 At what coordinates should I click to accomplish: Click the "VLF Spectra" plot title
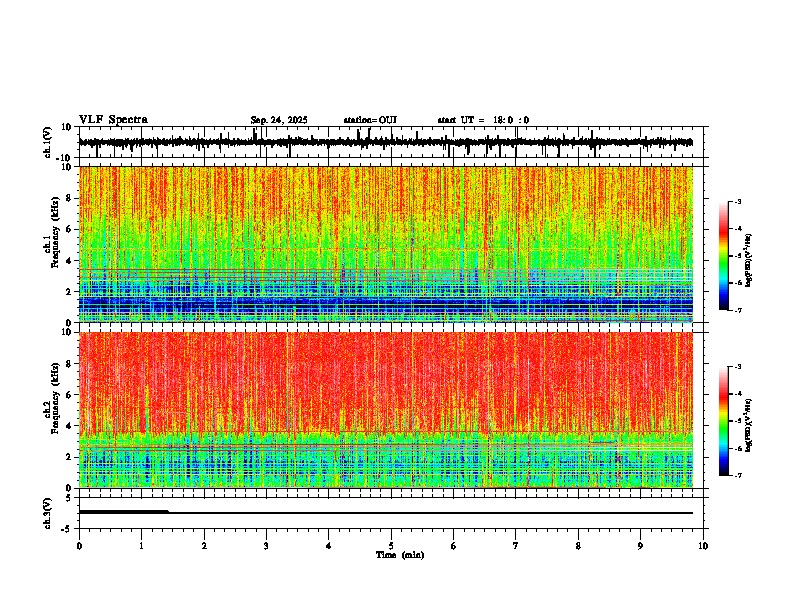[113, 119]
